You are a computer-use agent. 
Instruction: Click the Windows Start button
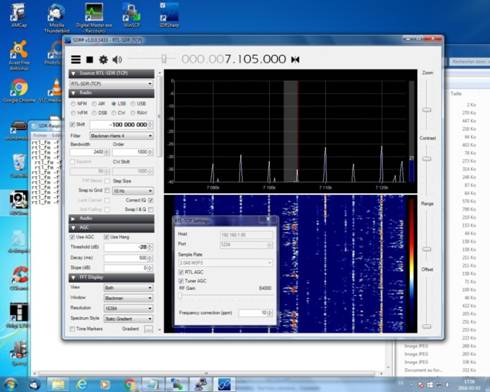10,384
